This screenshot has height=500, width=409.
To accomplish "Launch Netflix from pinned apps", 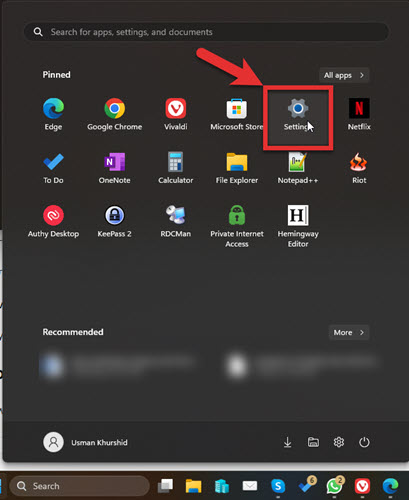I will (x=359, y=114).
